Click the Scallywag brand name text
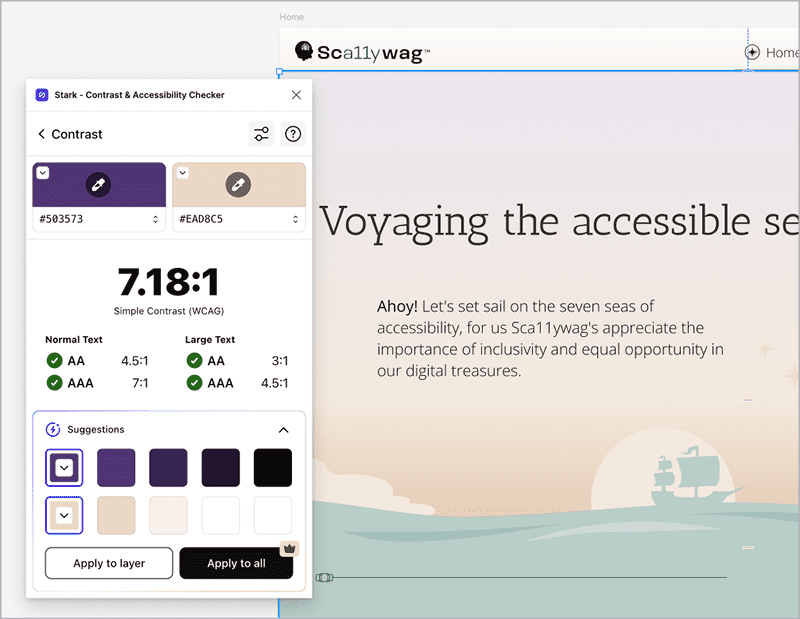Viewport: 800px width, 619px height. pyautogui.click(x=373, y=53)
